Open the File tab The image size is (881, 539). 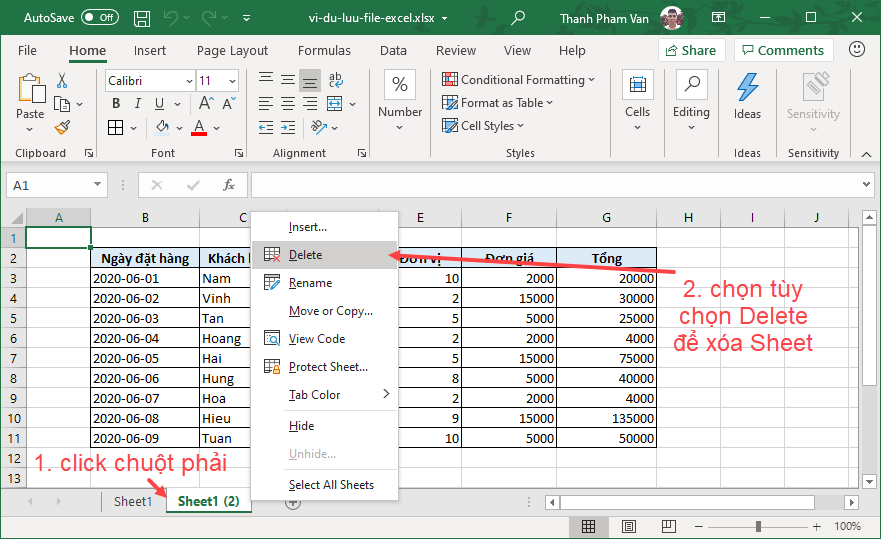27,51
